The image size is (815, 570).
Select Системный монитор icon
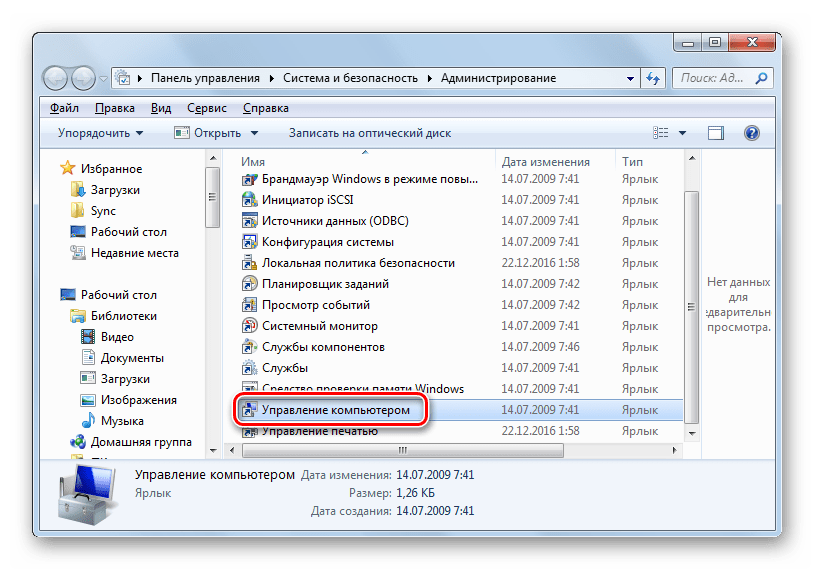point(249,326)
